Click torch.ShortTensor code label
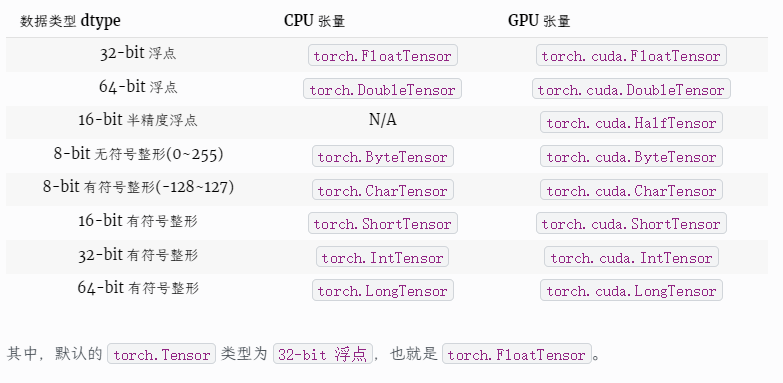 point(383,223)
